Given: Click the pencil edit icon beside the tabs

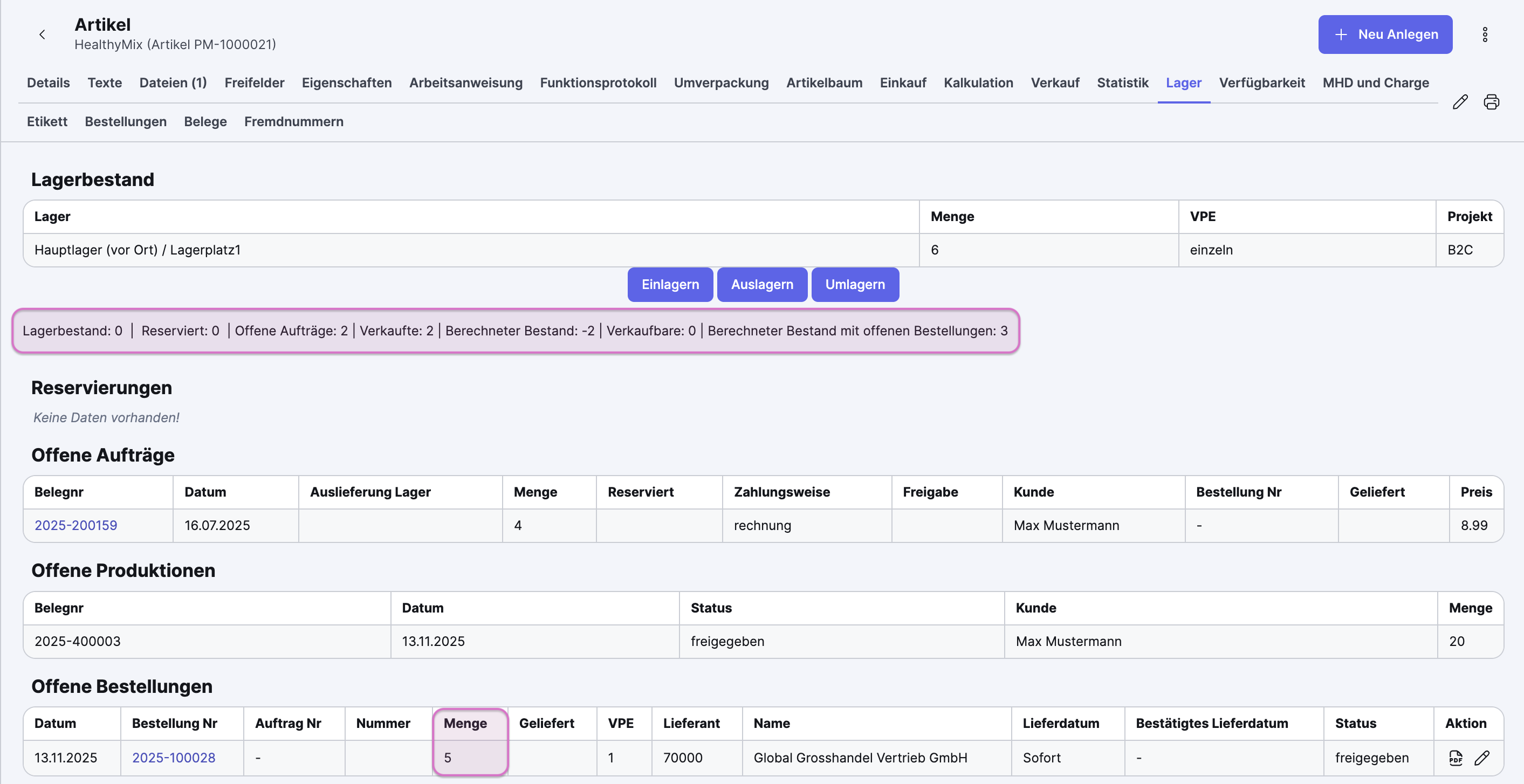Looking at the screenshot, I should [x=1459, y=102].
